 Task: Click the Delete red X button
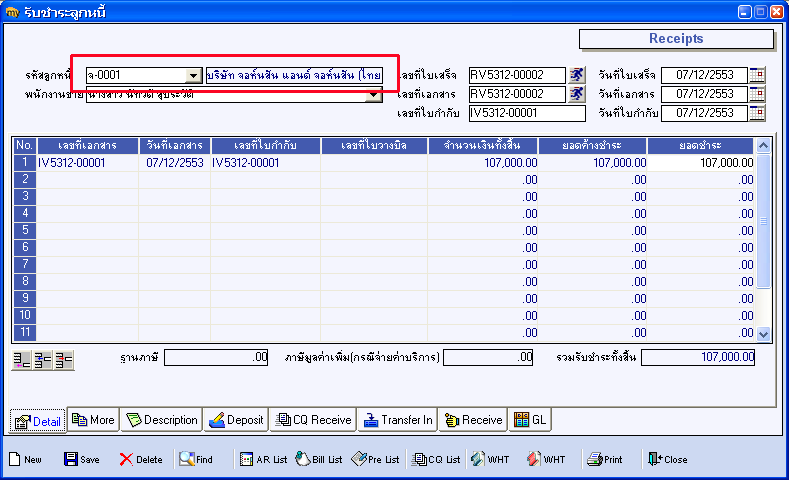(140, 459)
